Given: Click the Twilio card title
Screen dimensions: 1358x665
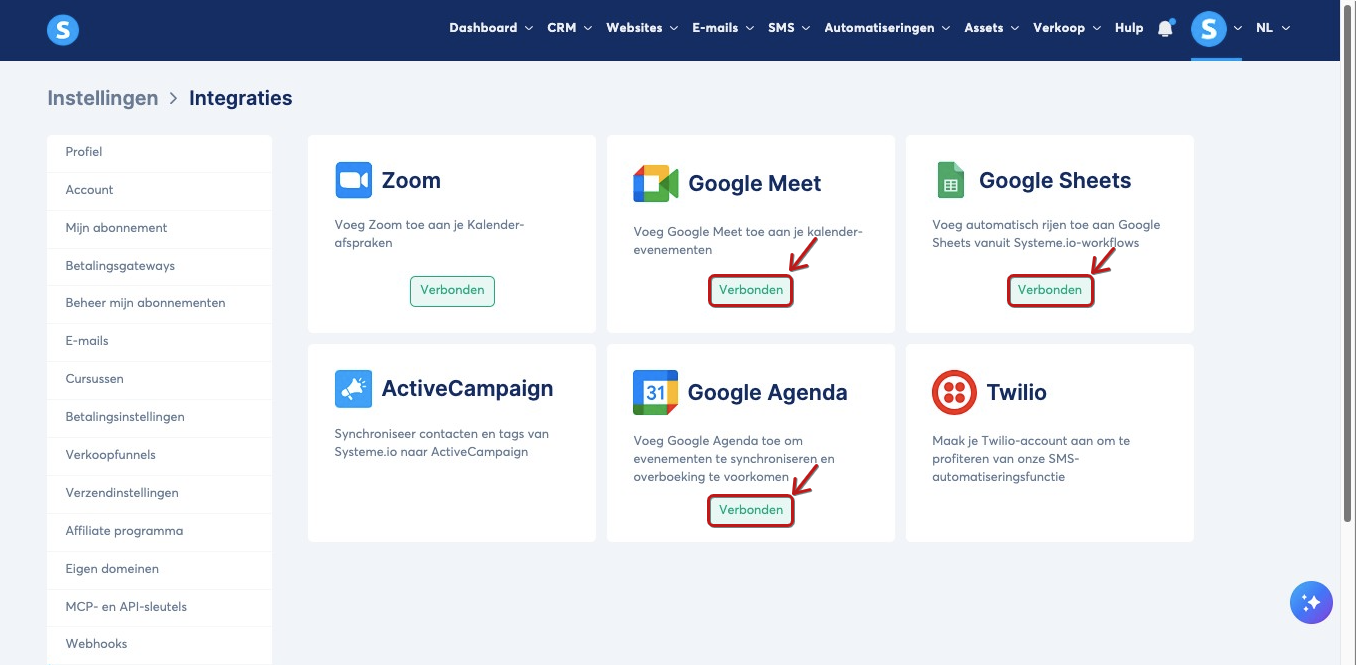Looking at the screenshot, I should 1017,393.
